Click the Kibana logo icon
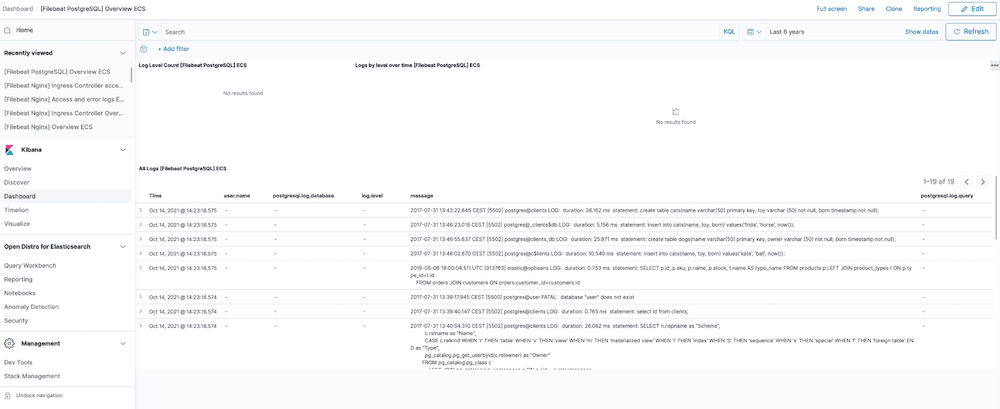This screenshot has height=409, width=1000. (9, 150)
